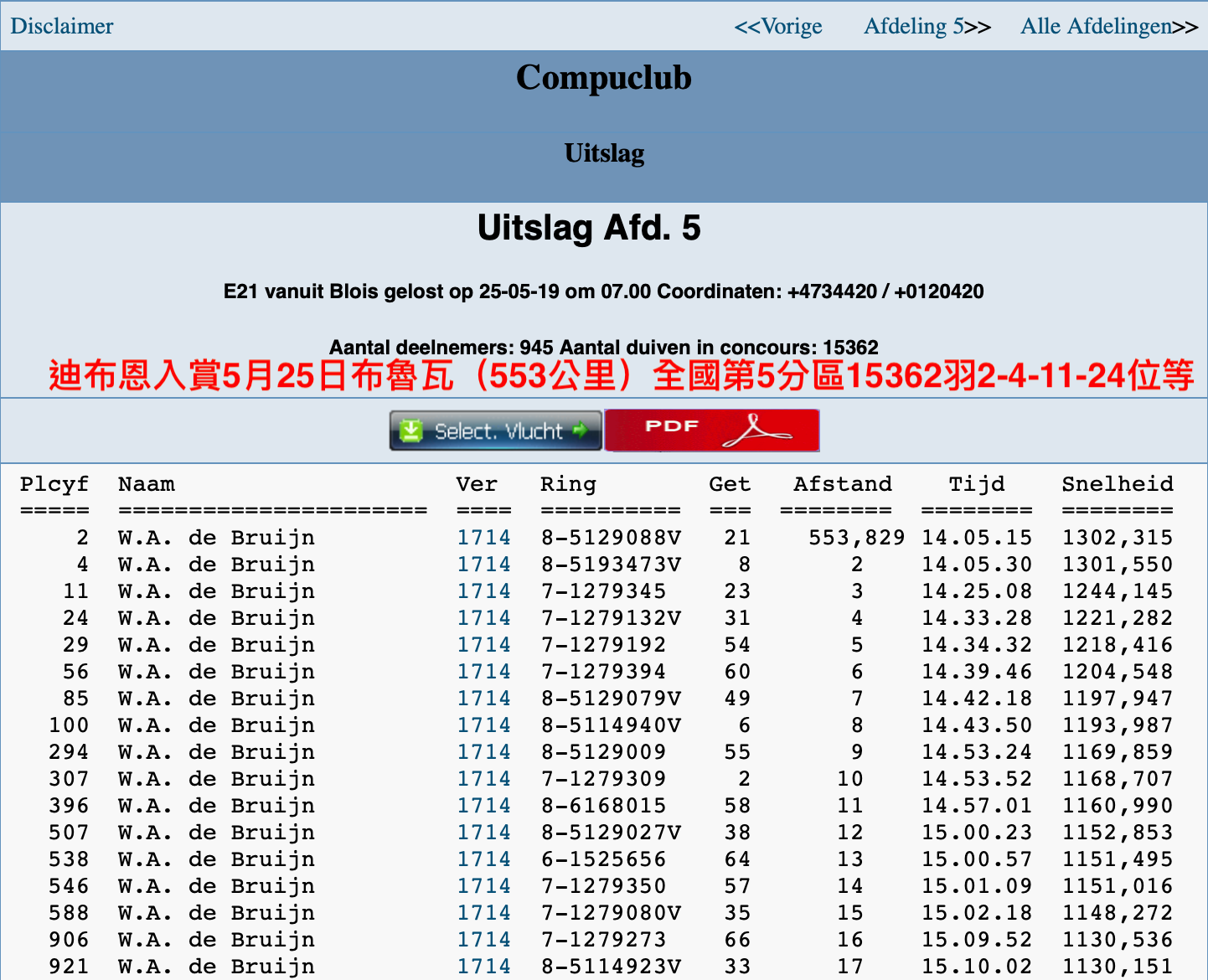Click Ver 1714 link in Plcyf 921 row
Viewport: 1208px width, 980px height.
point(484,967)
